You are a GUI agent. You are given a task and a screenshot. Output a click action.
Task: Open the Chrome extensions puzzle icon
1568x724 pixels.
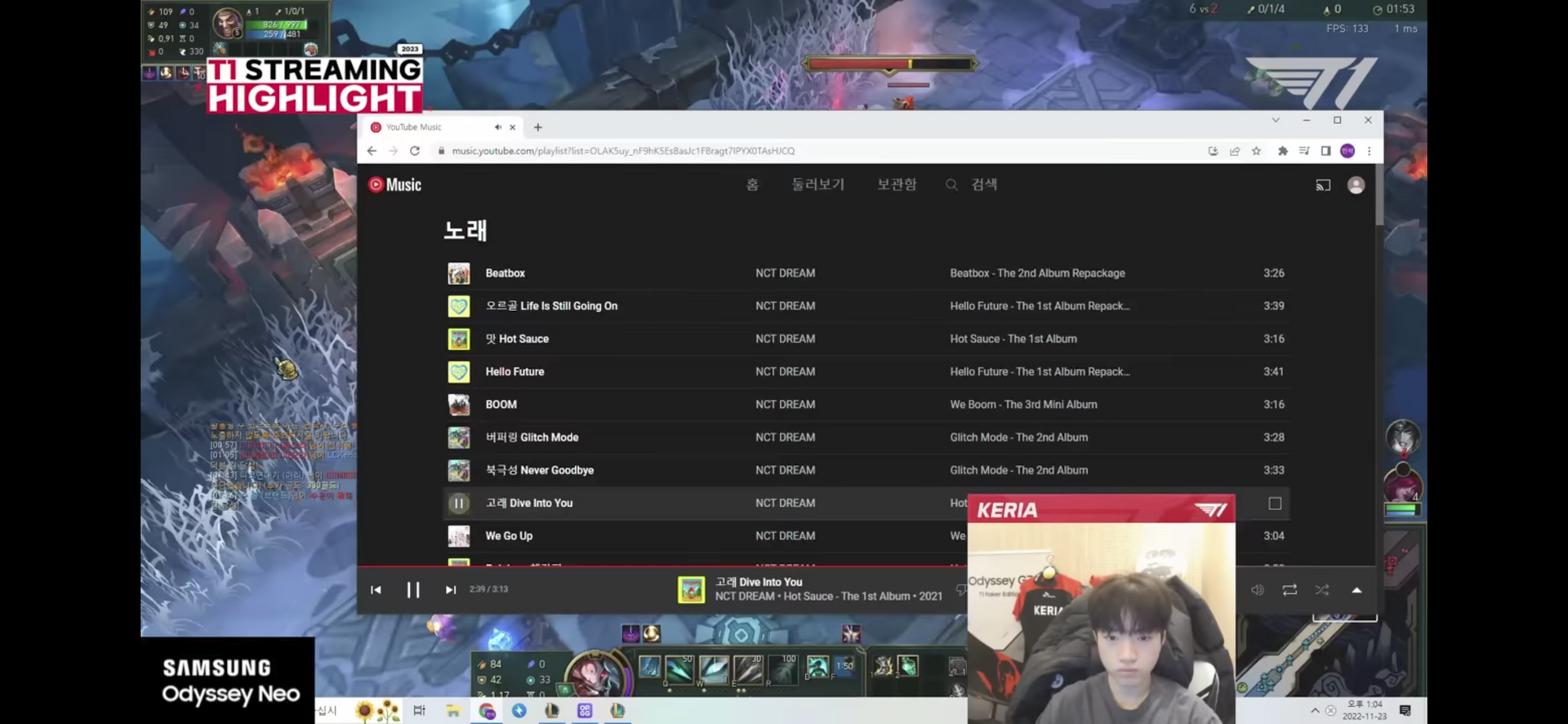(x=1283, y=151)
